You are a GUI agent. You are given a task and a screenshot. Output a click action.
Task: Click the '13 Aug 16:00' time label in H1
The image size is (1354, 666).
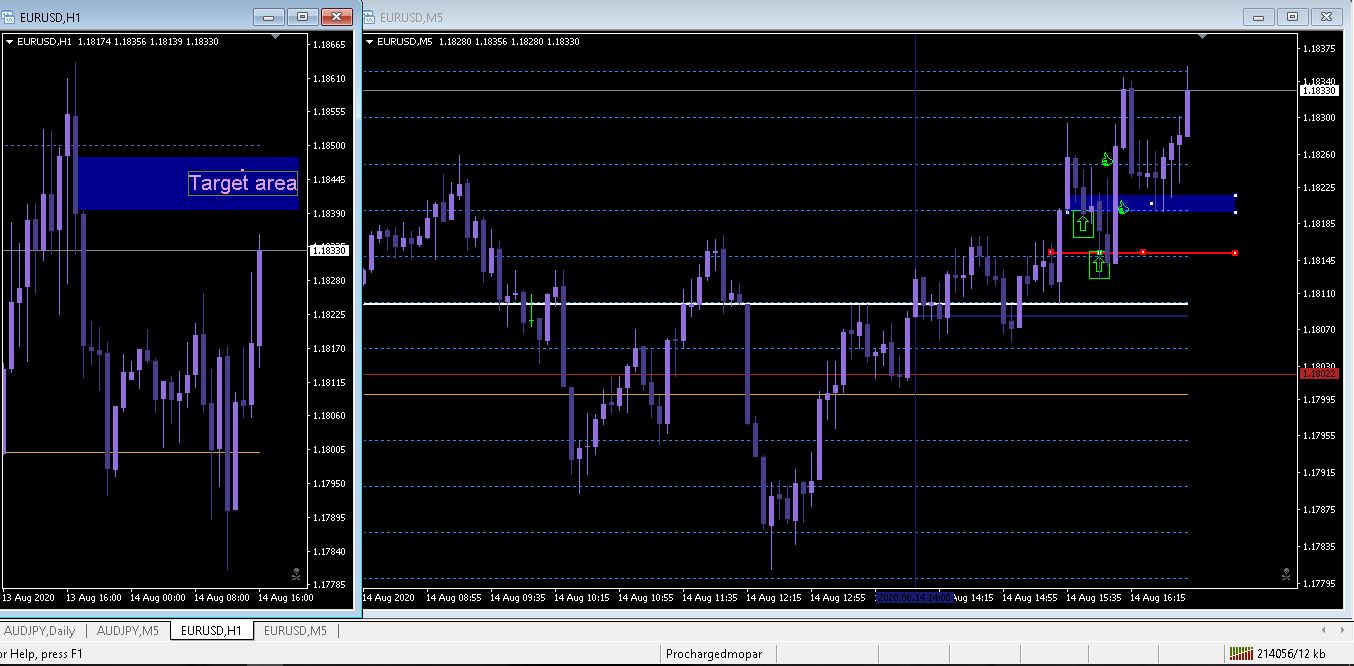94,597
